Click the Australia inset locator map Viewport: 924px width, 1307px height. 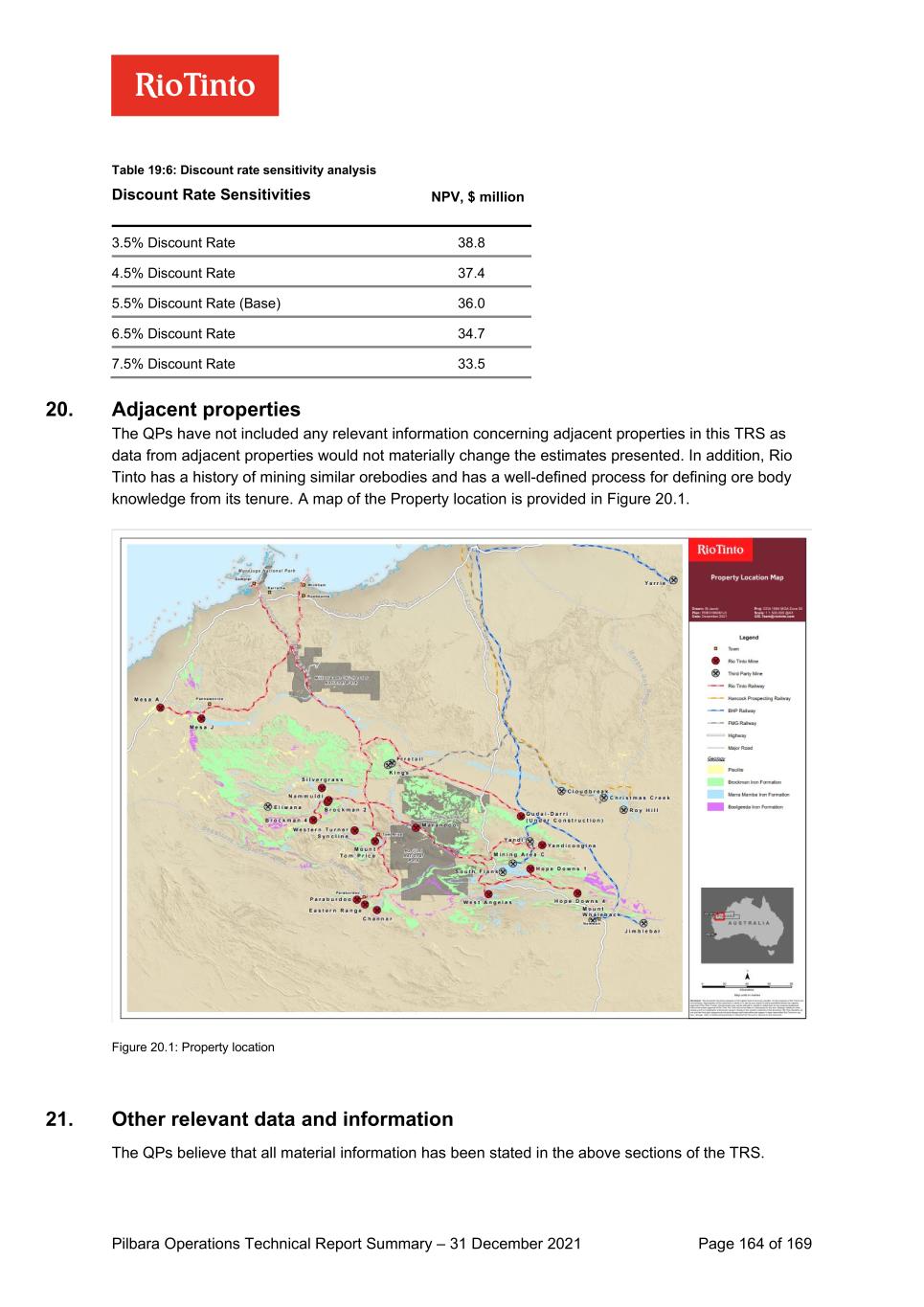click(747, 924)
